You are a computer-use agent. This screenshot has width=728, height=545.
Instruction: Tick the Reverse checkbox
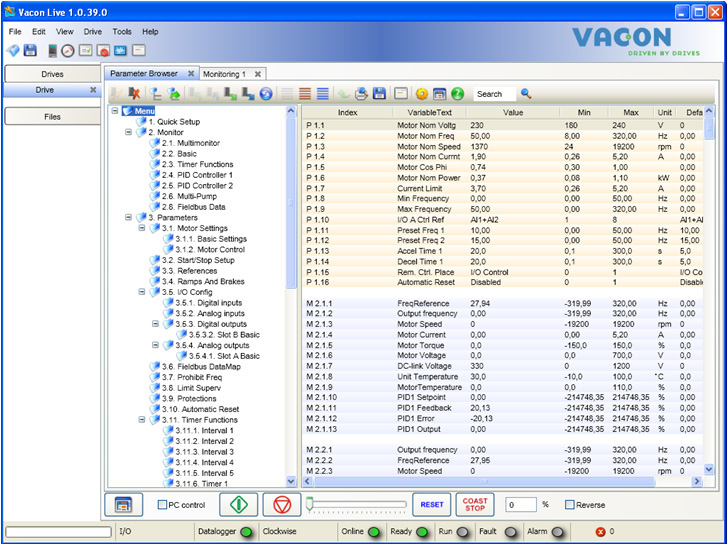pyautogui.click(x=569, y=505)
